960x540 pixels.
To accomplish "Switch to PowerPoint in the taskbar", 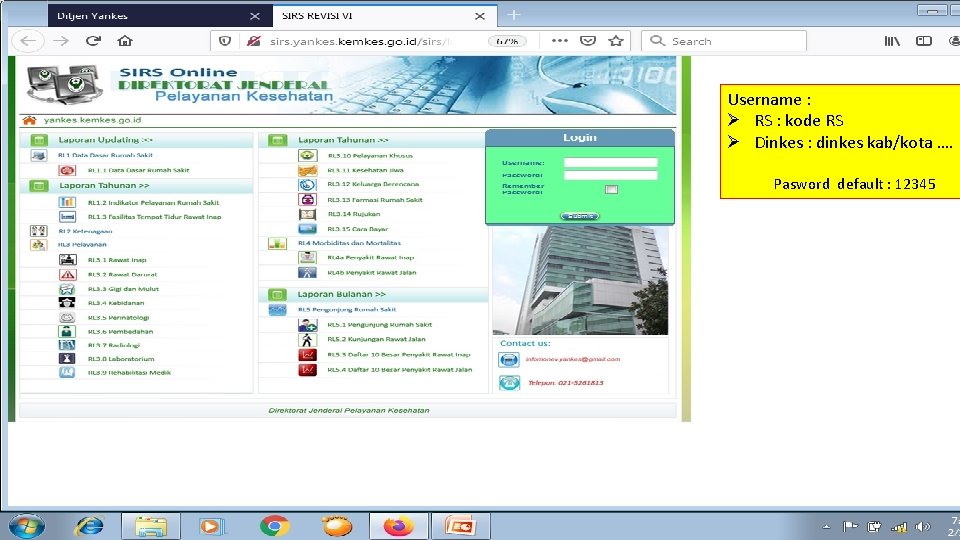I will pyautogui.click(x=460, y=527).
